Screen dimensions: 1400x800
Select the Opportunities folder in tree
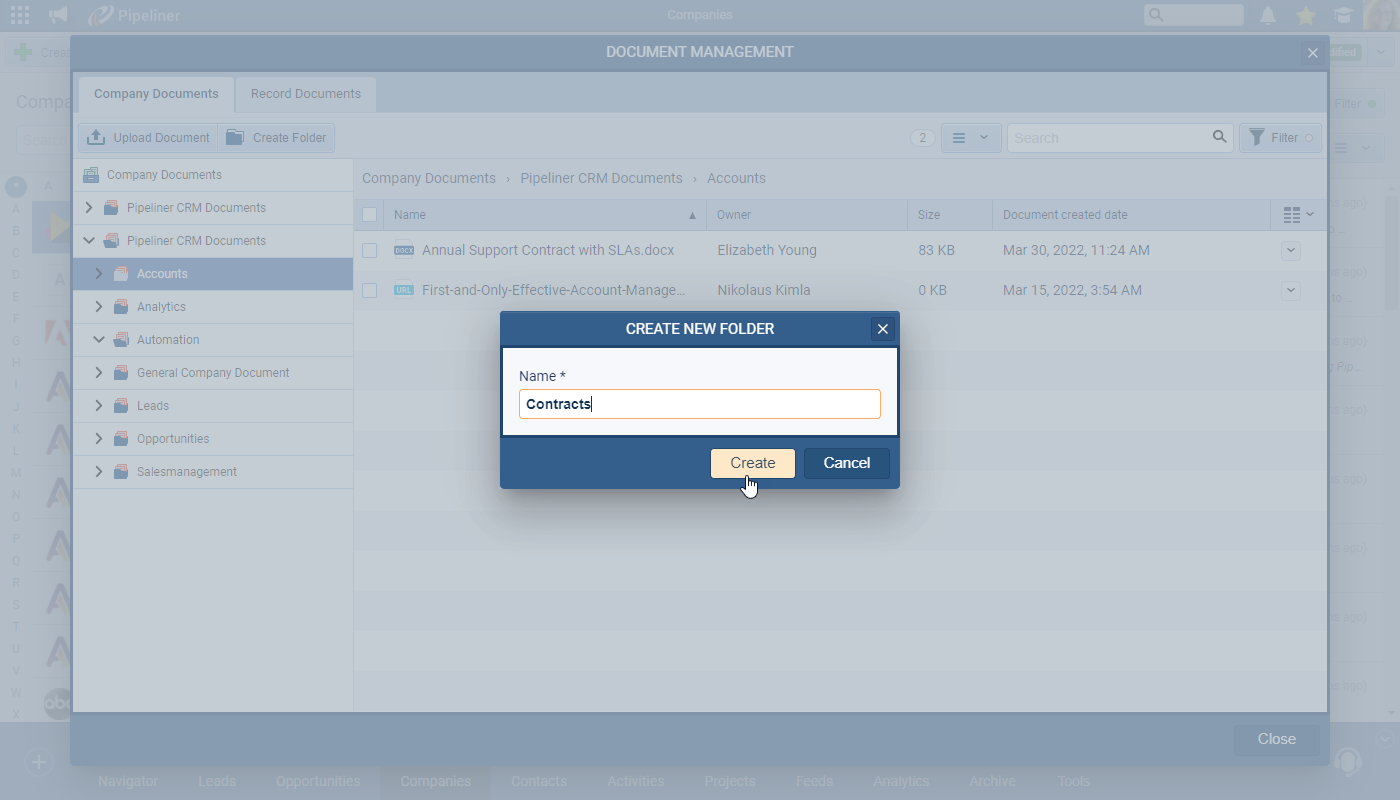[173, 439]
